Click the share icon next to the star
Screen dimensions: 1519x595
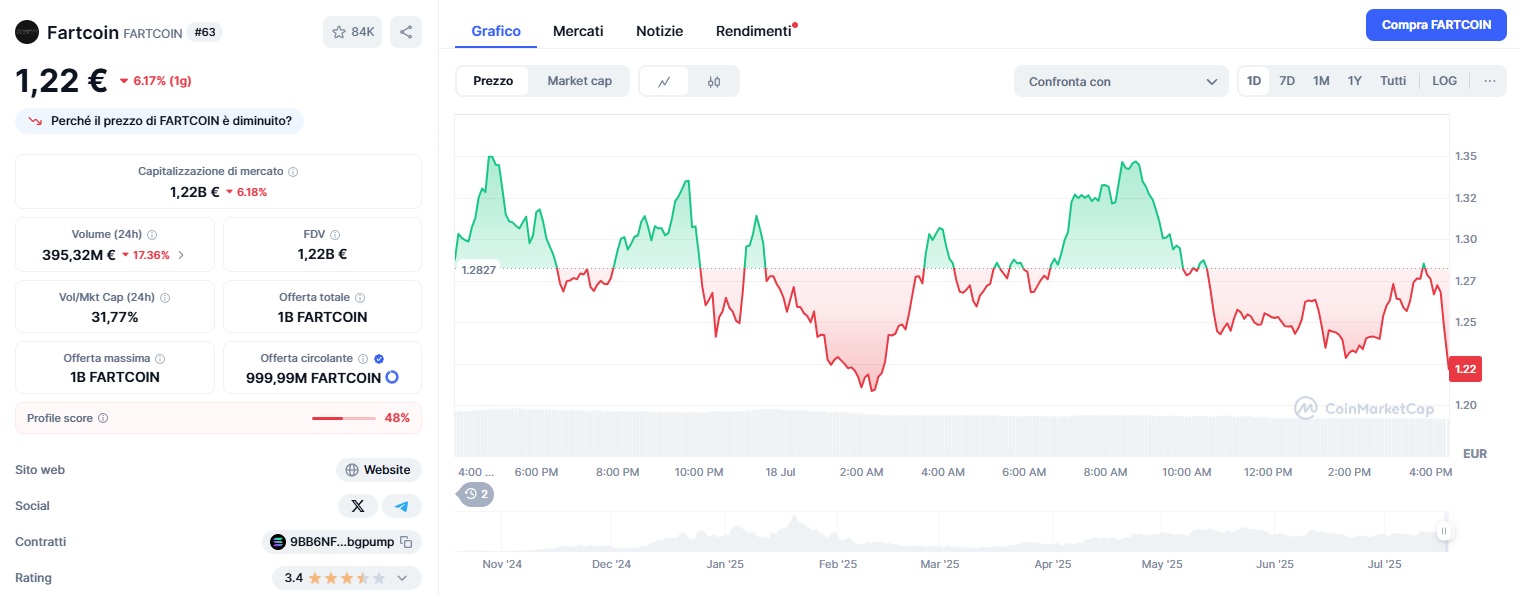point(405,31)
